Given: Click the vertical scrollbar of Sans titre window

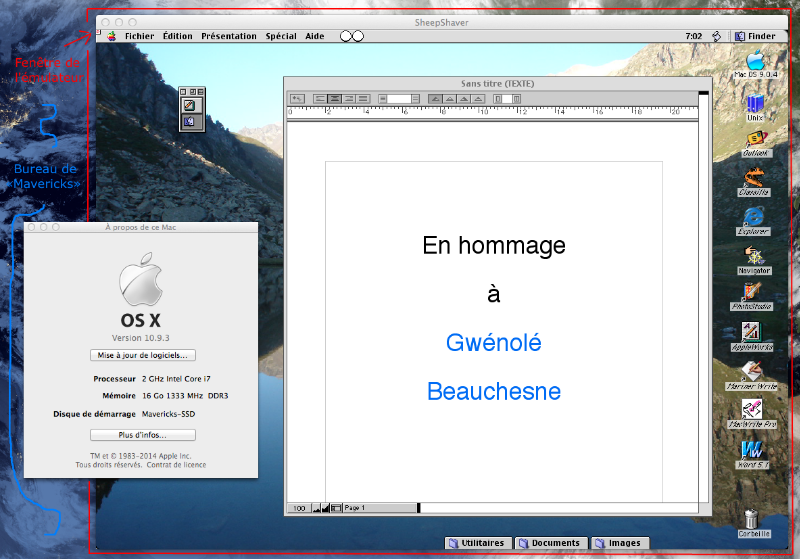Looking at the screenshot, I should tap(704, 298).
